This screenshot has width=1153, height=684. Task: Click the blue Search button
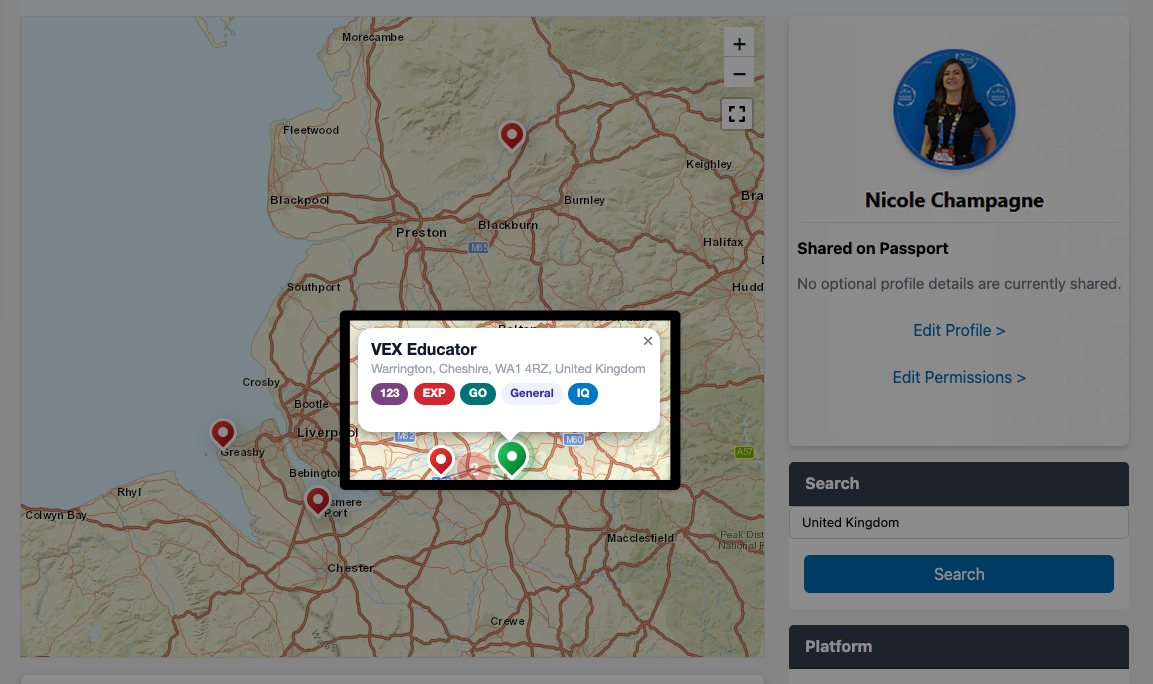tap(959, 574)
